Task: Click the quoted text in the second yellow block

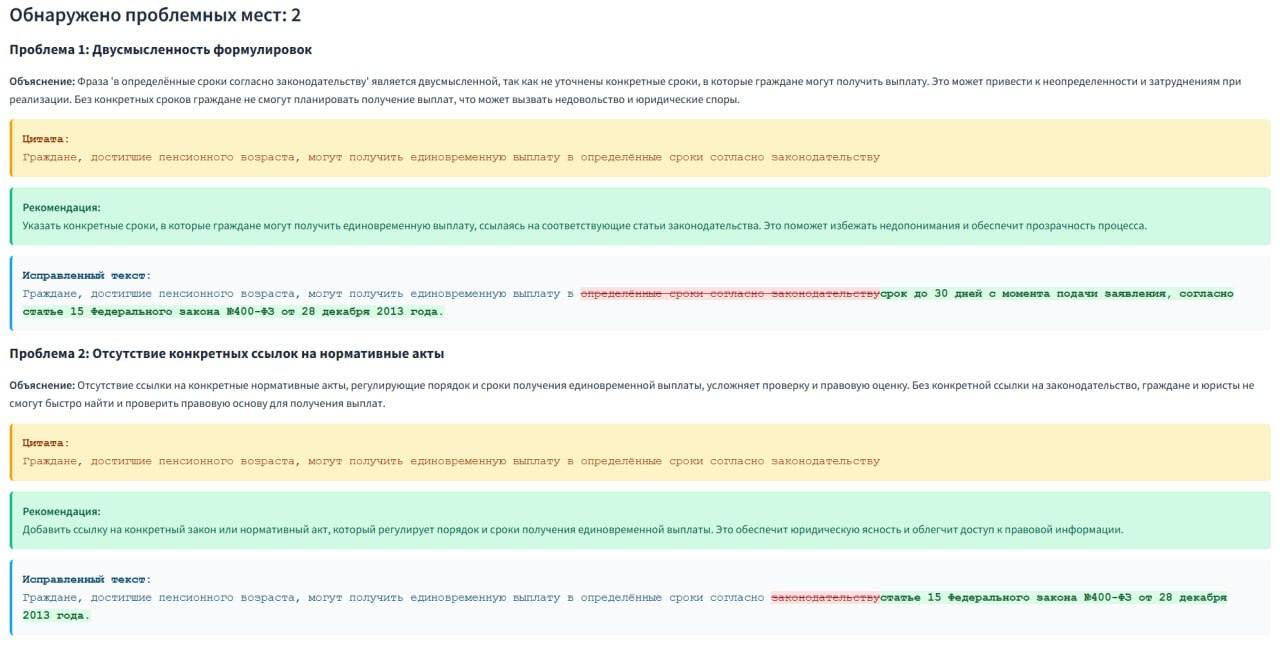Action: [x=451, y=461]
